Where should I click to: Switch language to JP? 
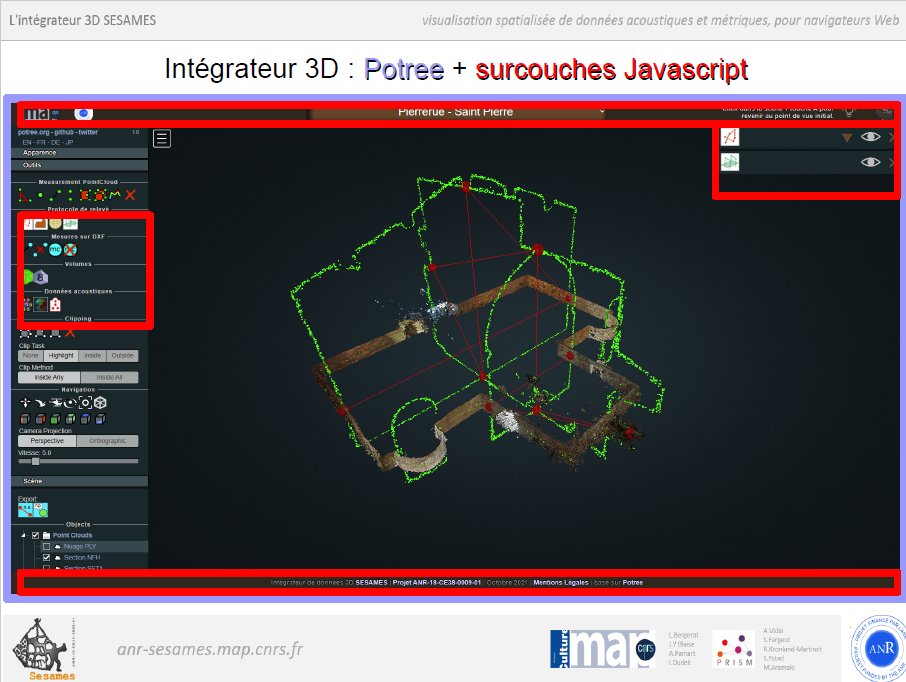(69, 142)
